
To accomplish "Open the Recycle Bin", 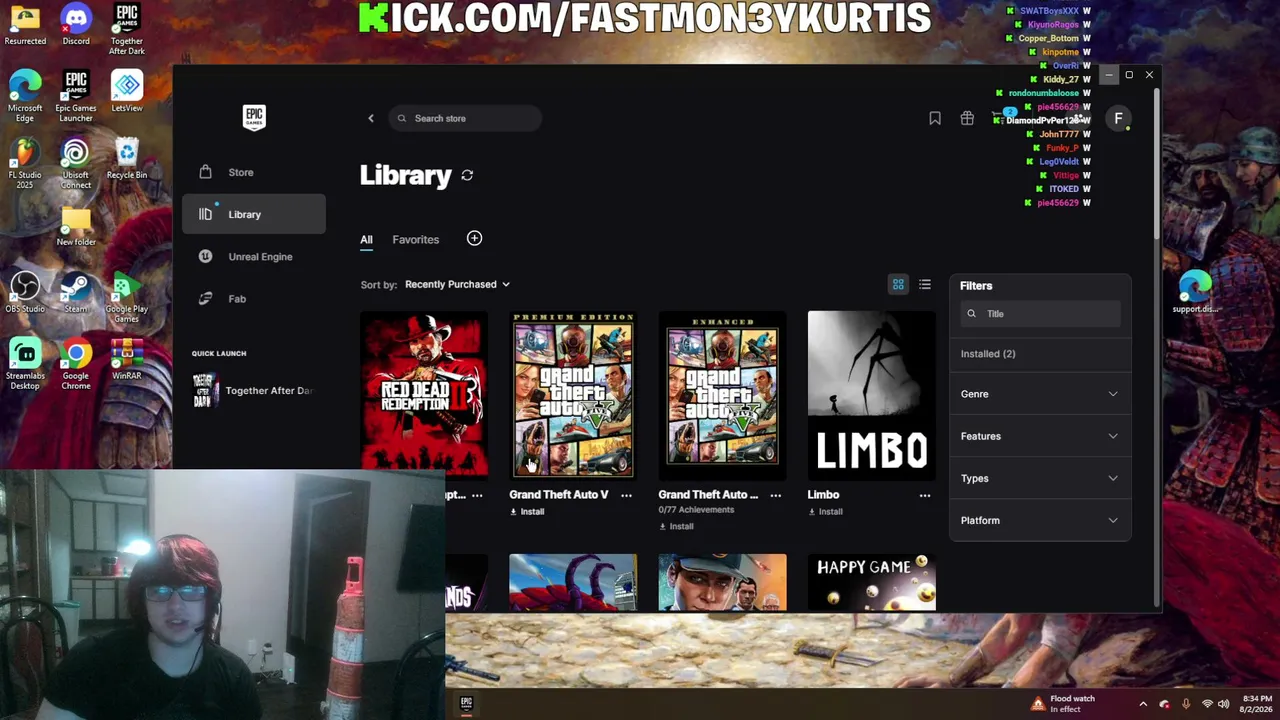I will point(127,159).
